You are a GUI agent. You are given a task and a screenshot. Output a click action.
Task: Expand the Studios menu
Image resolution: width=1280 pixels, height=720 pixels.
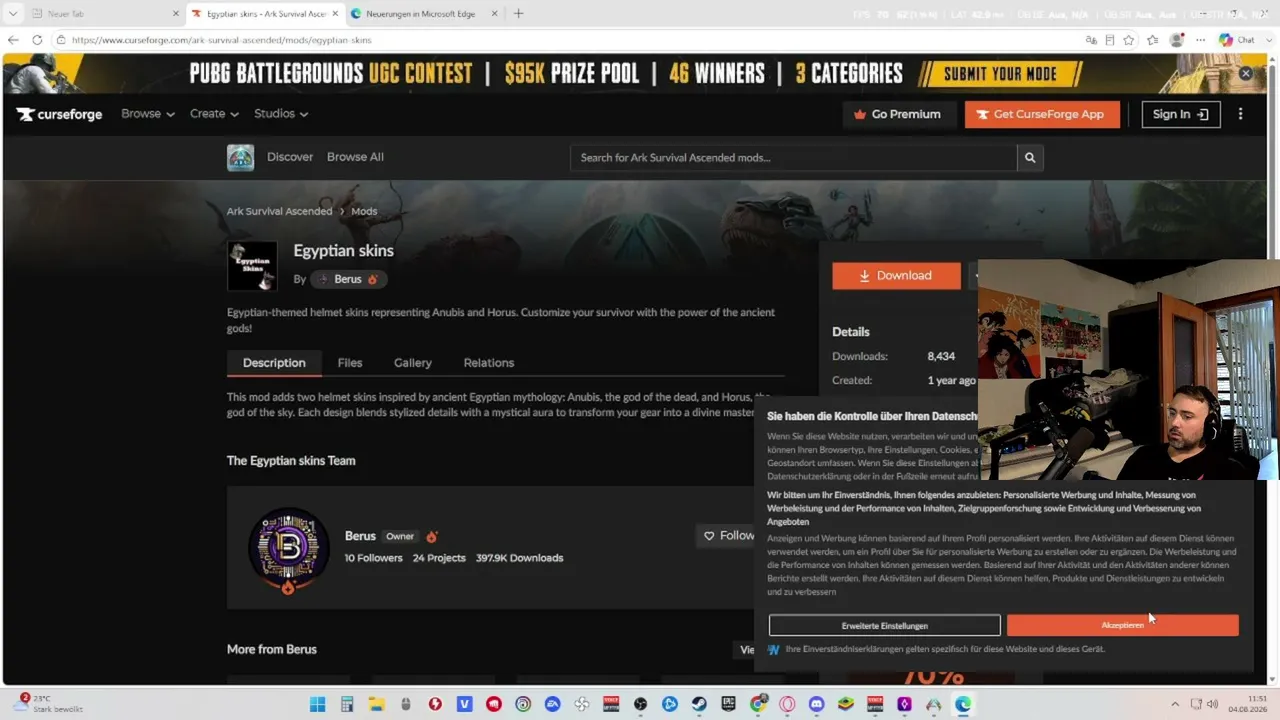(281, 114)
